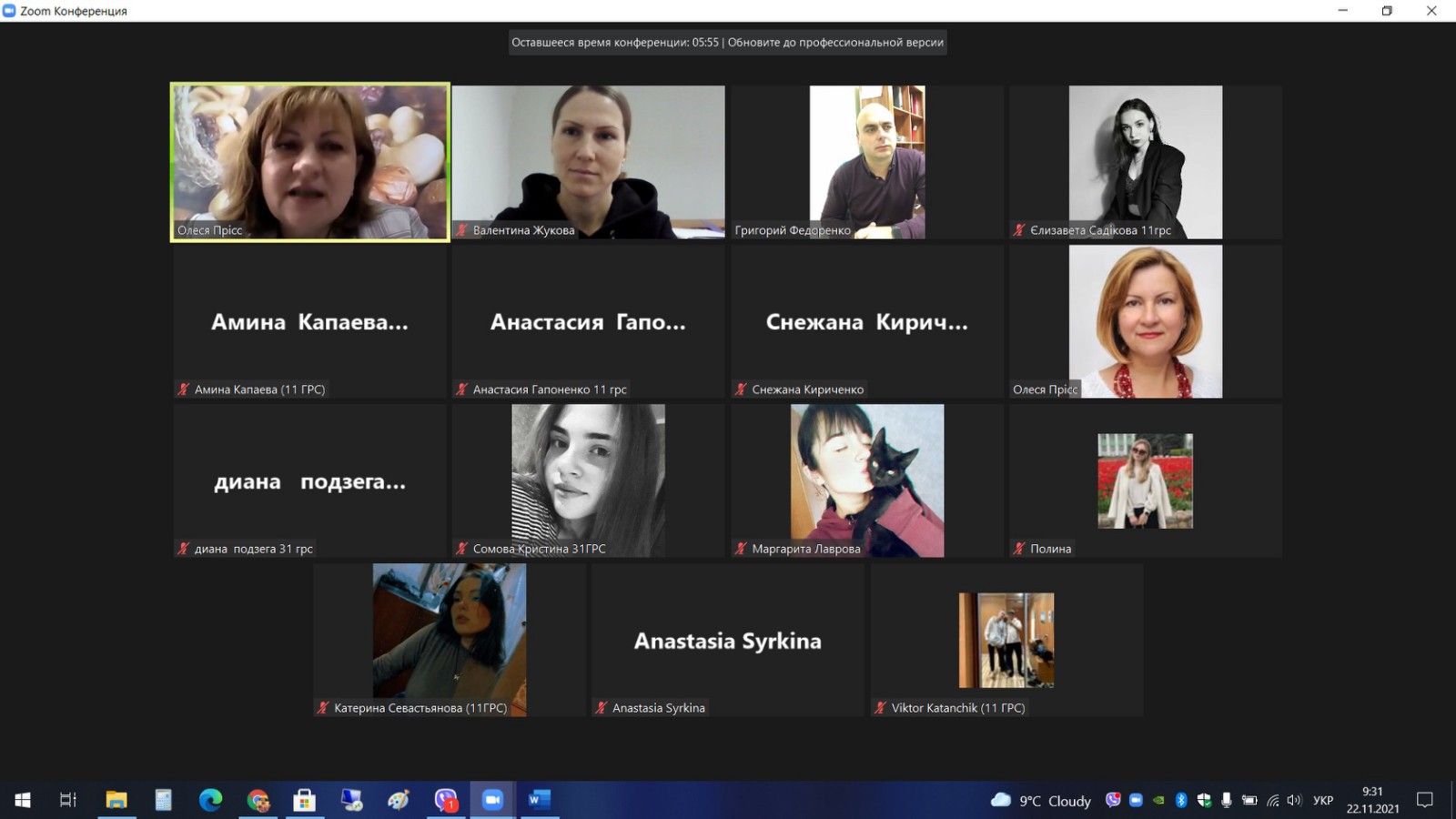Screen dimensions: 1456x819
Task: Click the microphone icon in the system tray
Action: pos(1227,801)
